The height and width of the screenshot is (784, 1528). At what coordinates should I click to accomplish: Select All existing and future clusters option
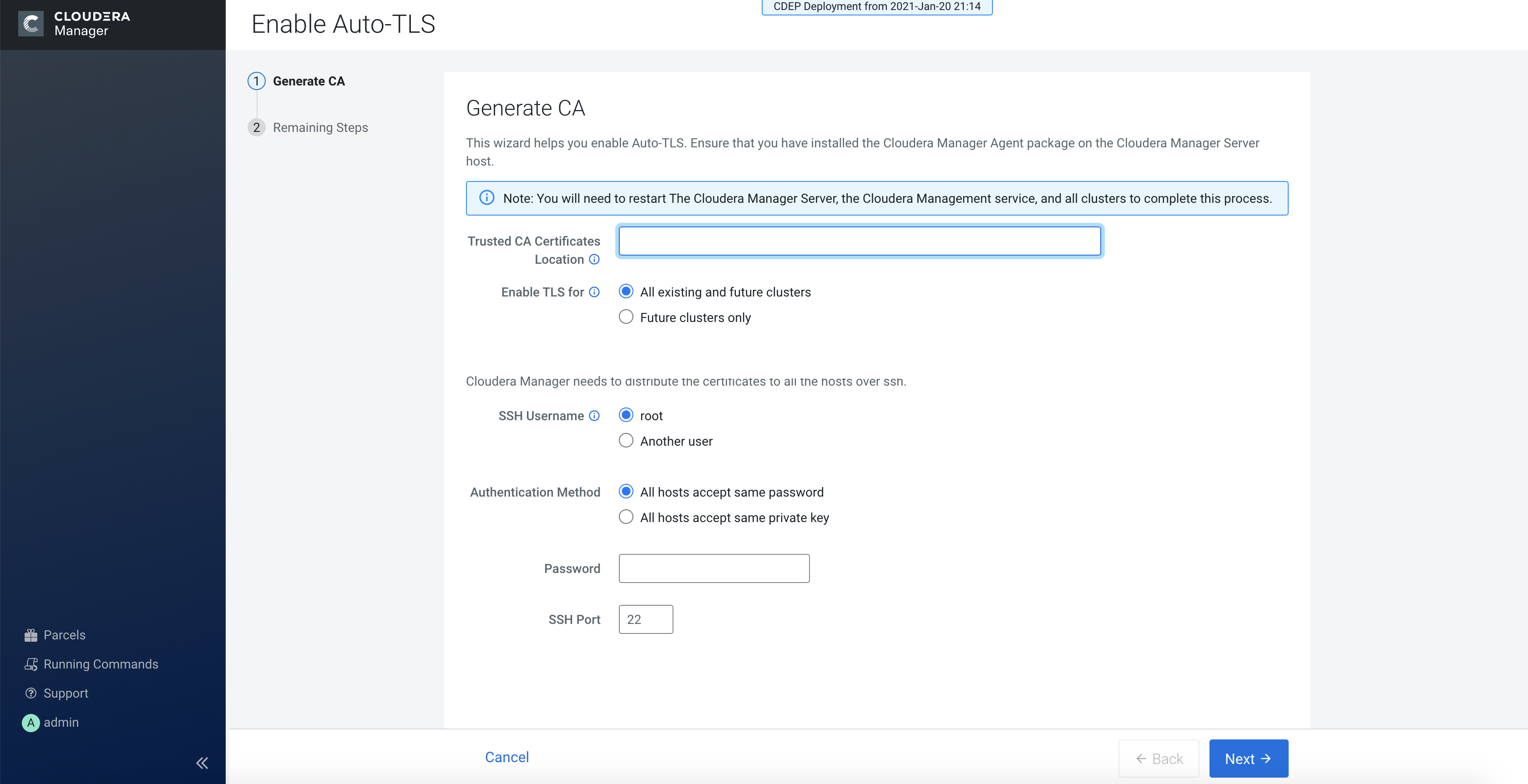[626, 292]
